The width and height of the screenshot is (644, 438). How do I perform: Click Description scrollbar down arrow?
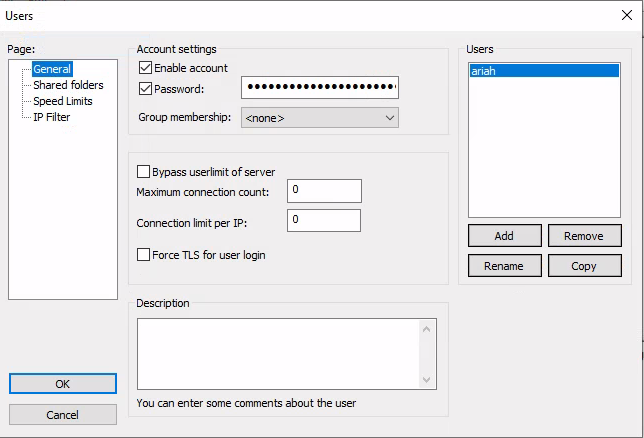point(426,379)
